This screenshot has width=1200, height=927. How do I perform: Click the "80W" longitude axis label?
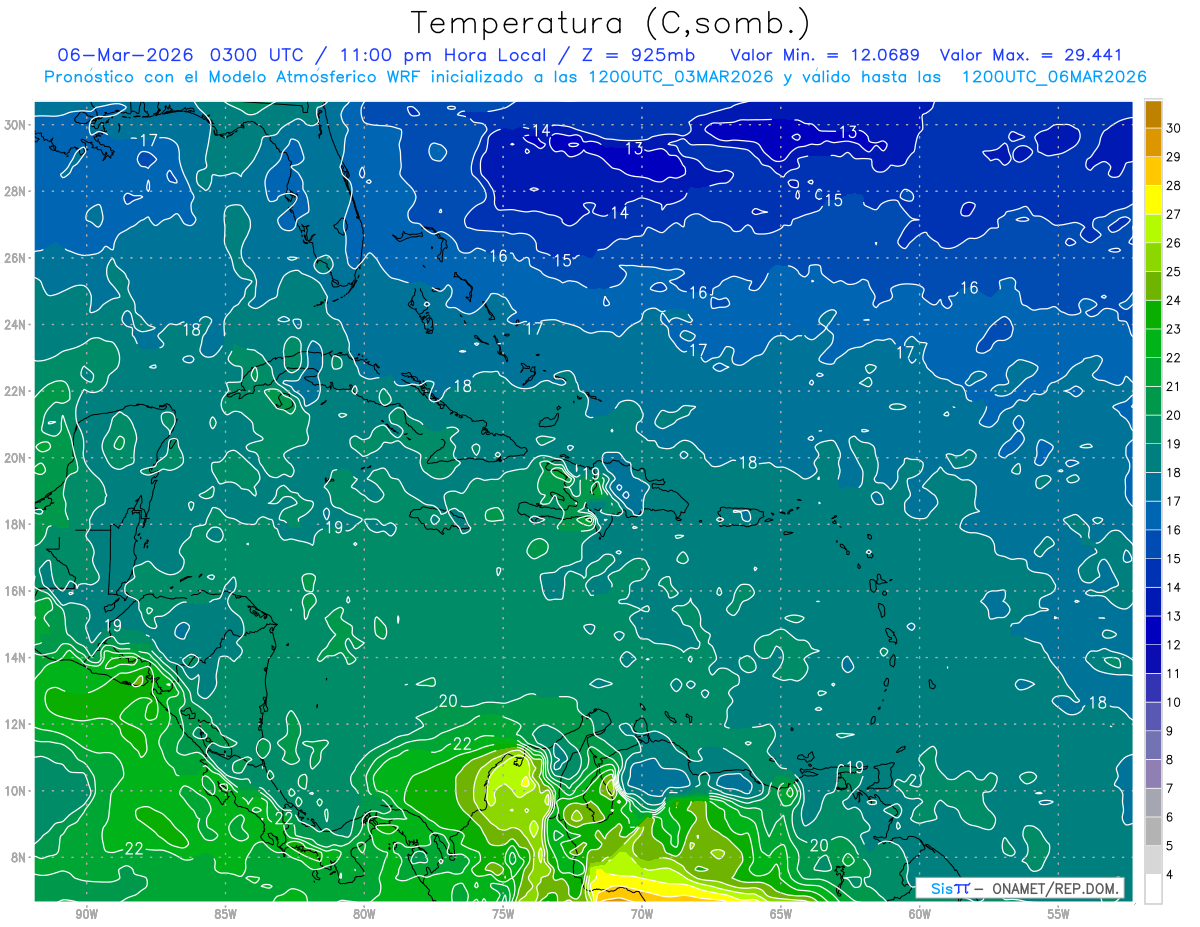pos(364,914)
